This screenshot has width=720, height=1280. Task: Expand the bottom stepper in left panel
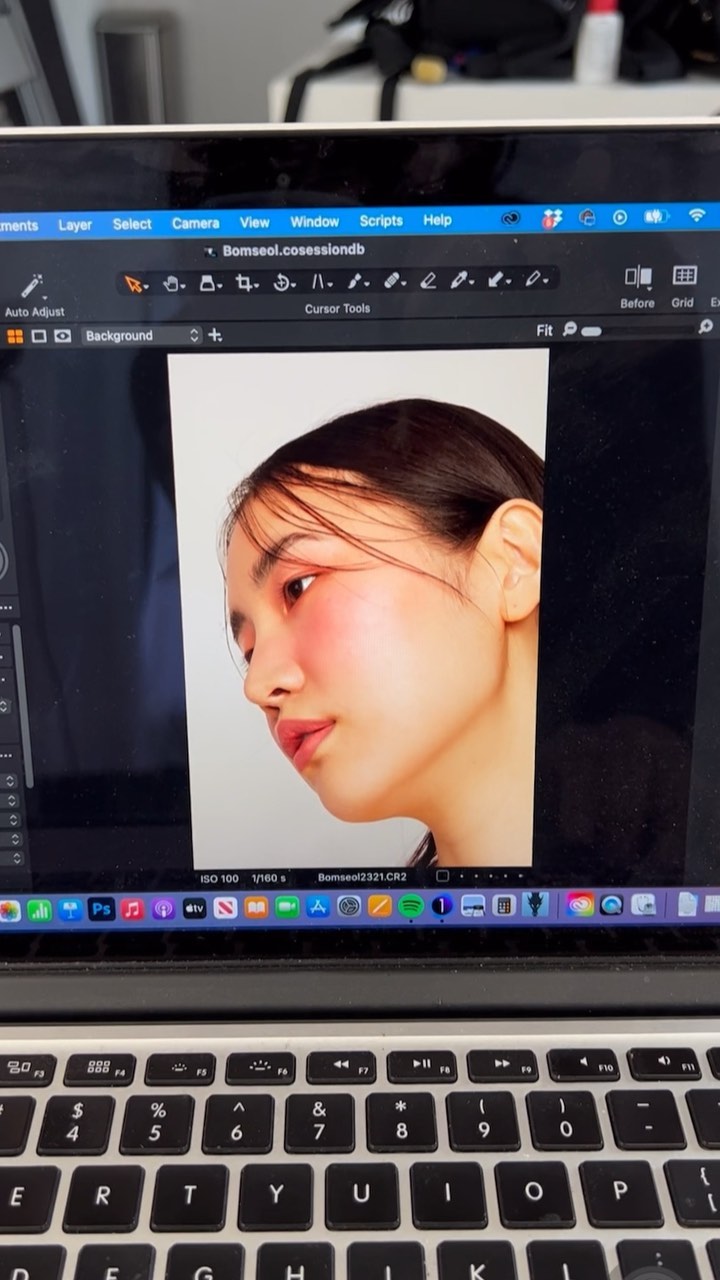coord(10,858)
